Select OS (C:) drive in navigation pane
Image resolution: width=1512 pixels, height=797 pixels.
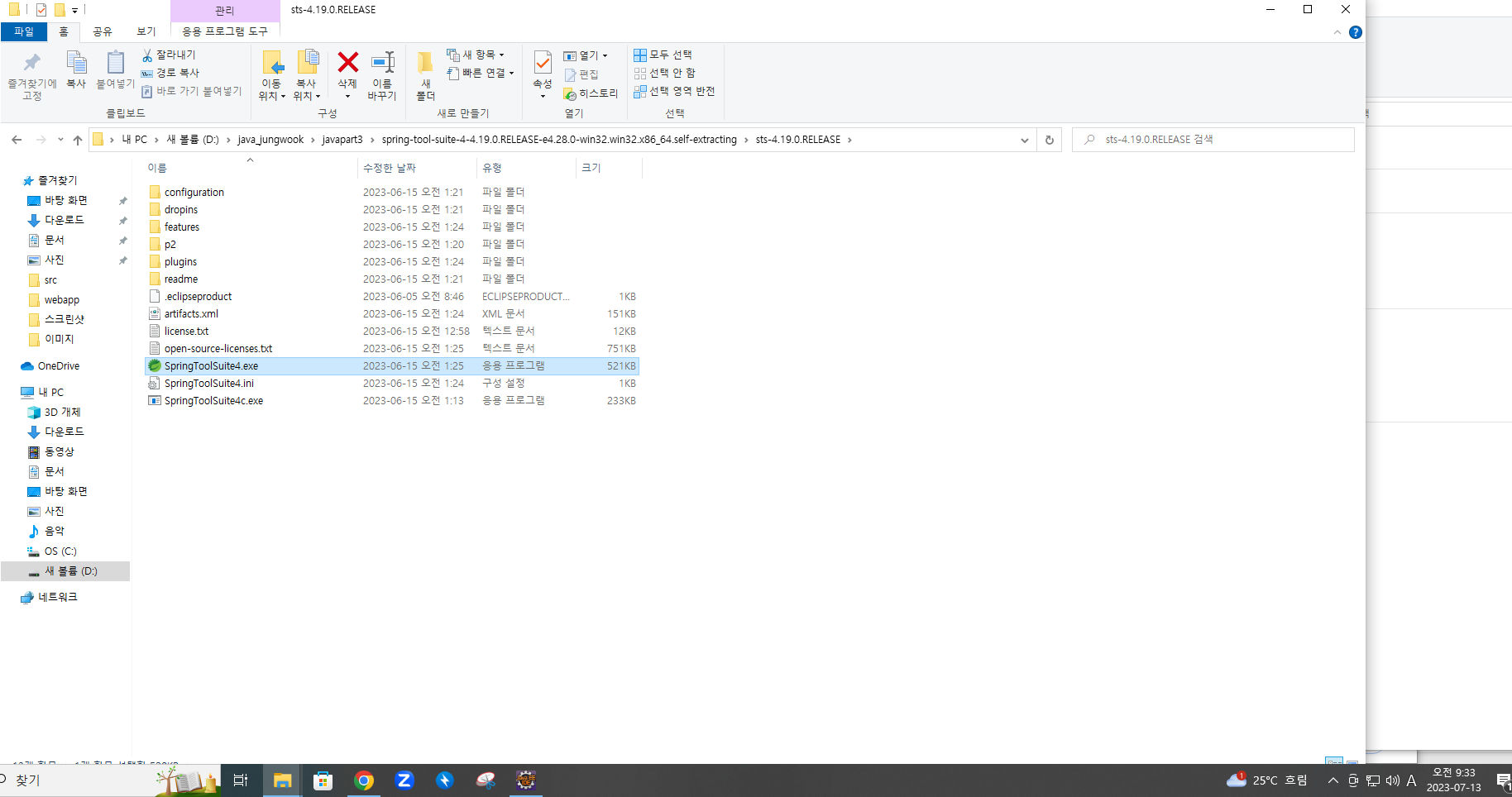click(60, 551)
